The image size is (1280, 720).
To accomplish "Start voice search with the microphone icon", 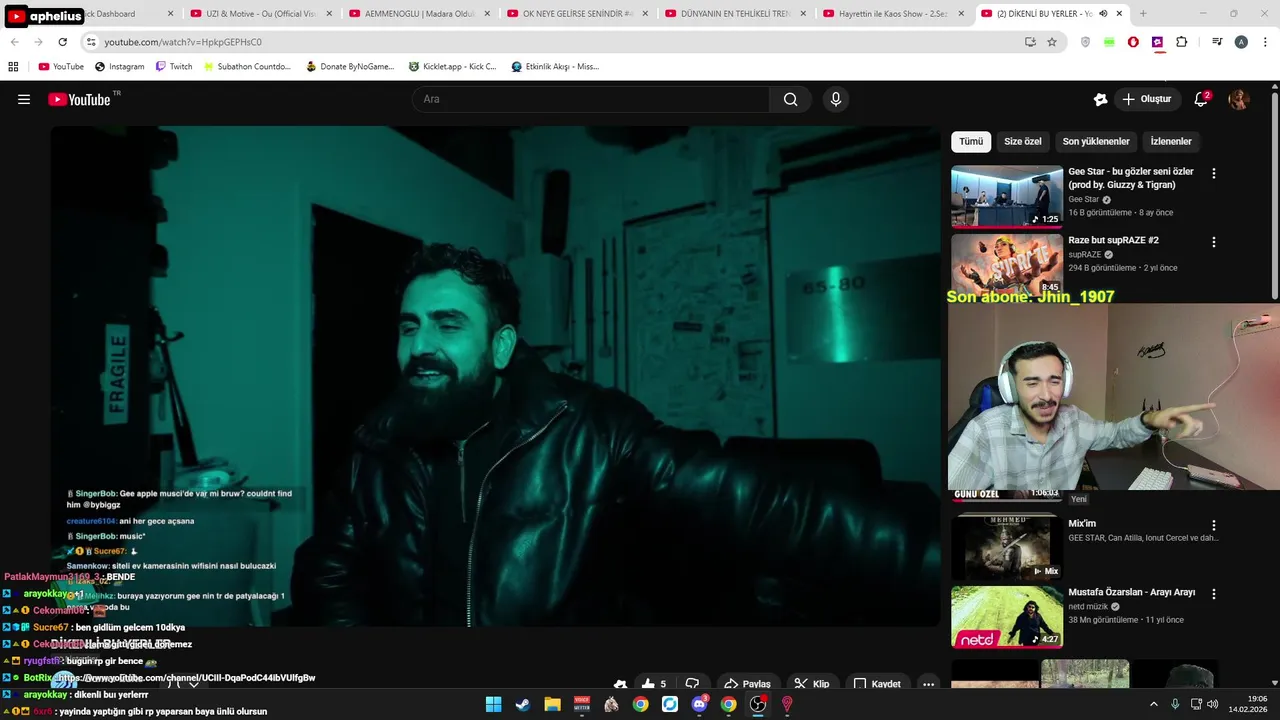I will [836, 99].
